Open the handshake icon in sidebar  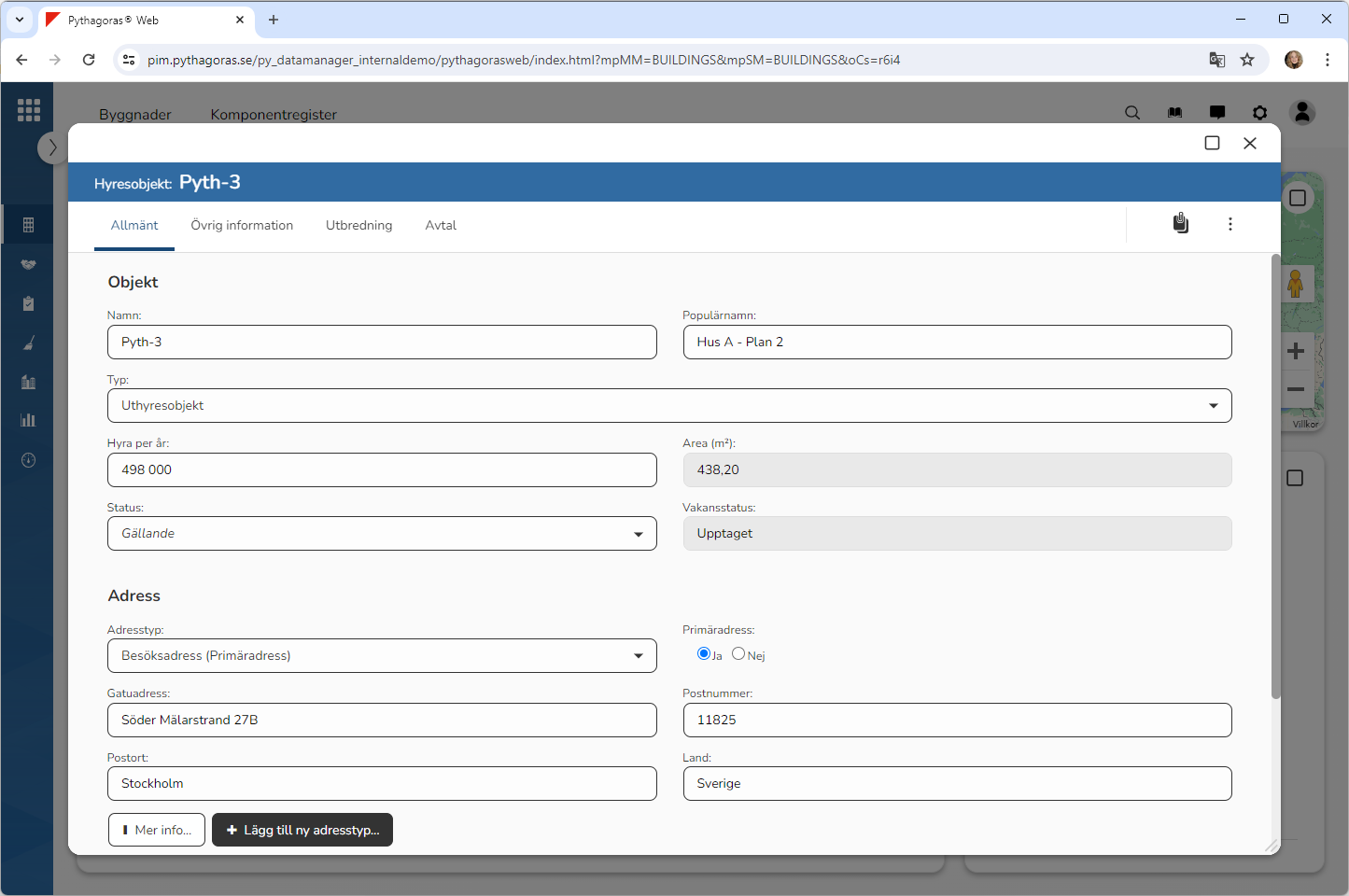tap(28, 264)
